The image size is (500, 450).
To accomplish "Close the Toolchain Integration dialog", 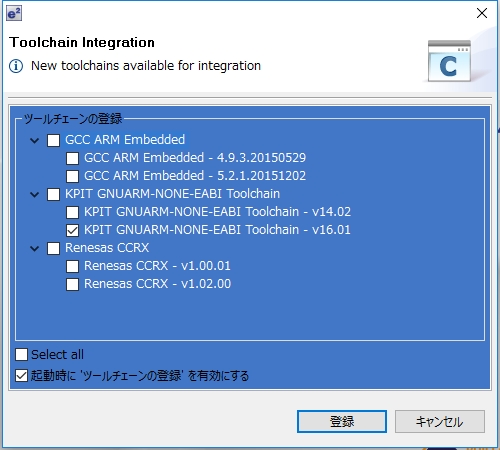I will tap(482, 13).
